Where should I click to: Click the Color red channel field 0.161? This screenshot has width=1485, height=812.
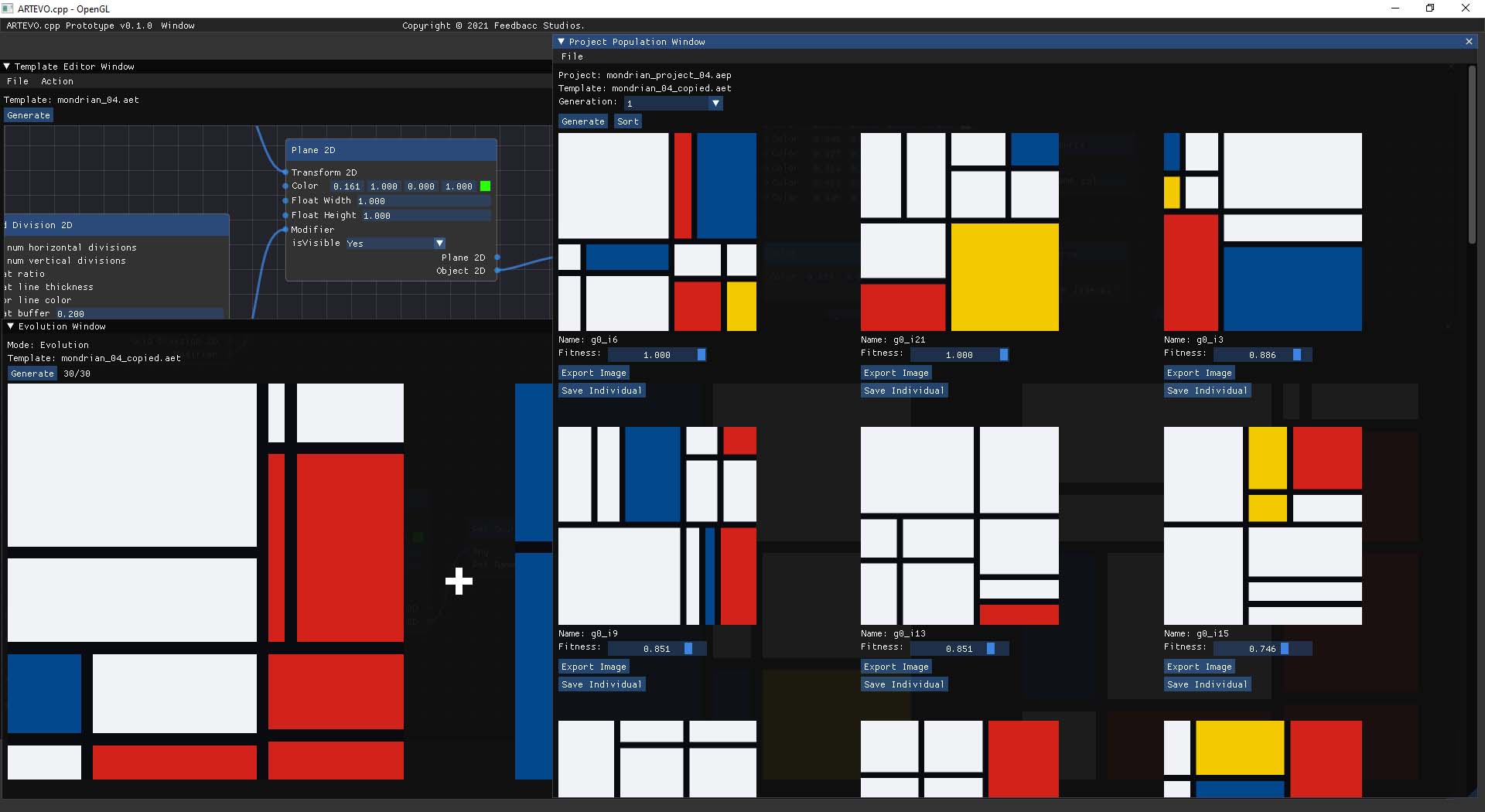pyautogui.click(x=346, y=186)
